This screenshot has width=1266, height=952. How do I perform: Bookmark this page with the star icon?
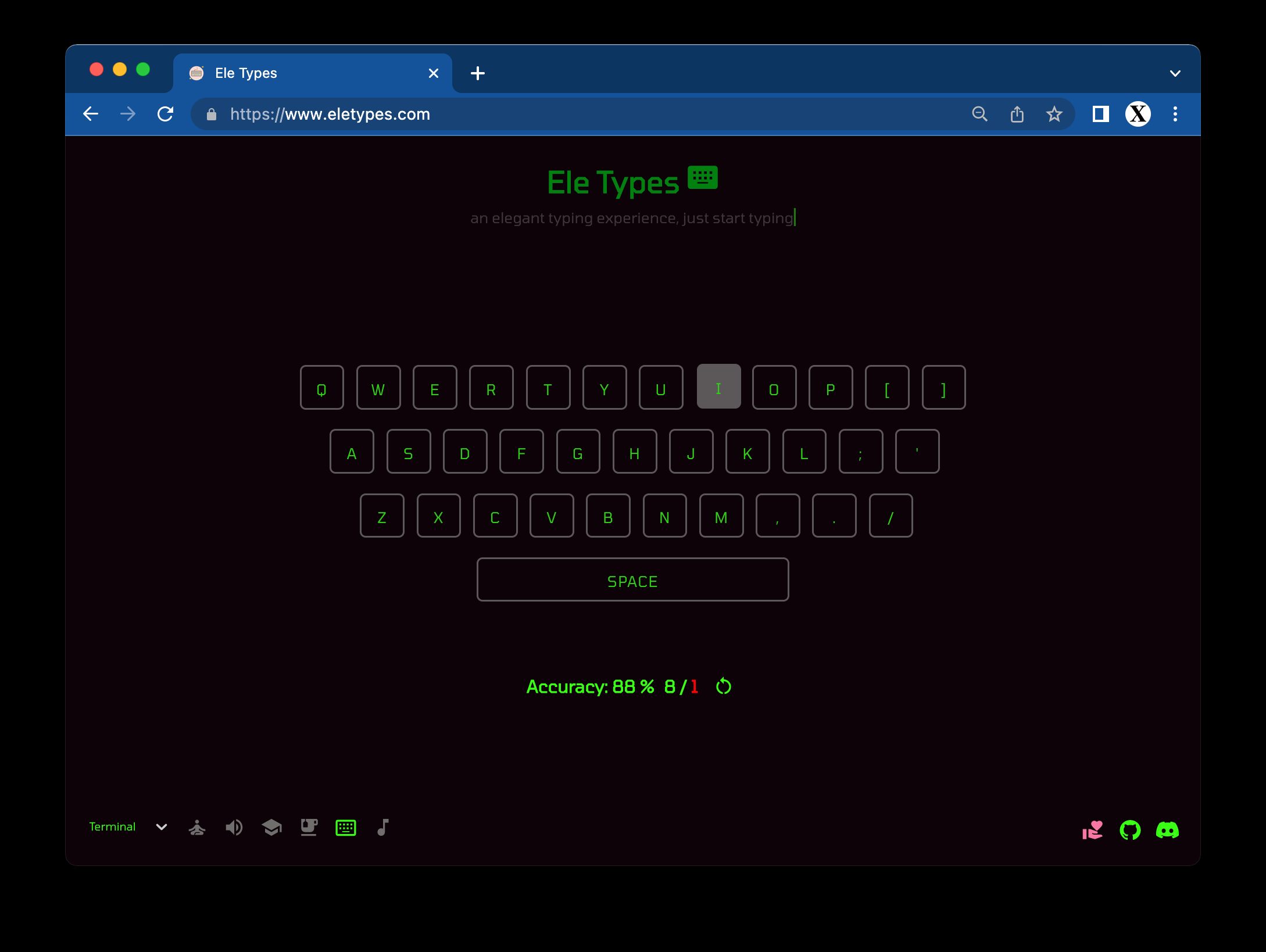click(1054, 114)
